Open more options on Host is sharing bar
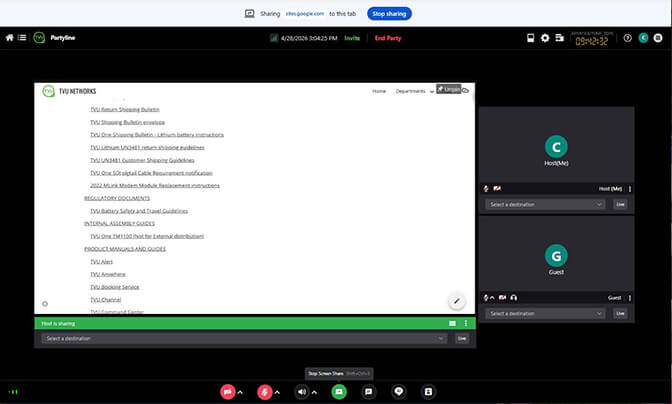 [x=466, y=323]
